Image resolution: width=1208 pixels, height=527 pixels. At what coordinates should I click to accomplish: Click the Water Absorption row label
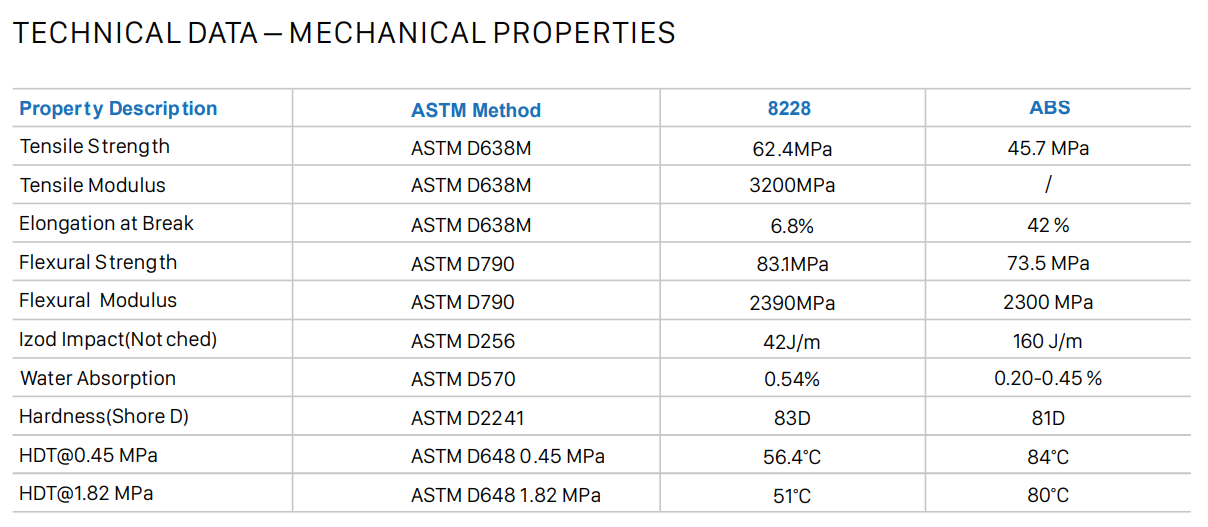(98, 379)
